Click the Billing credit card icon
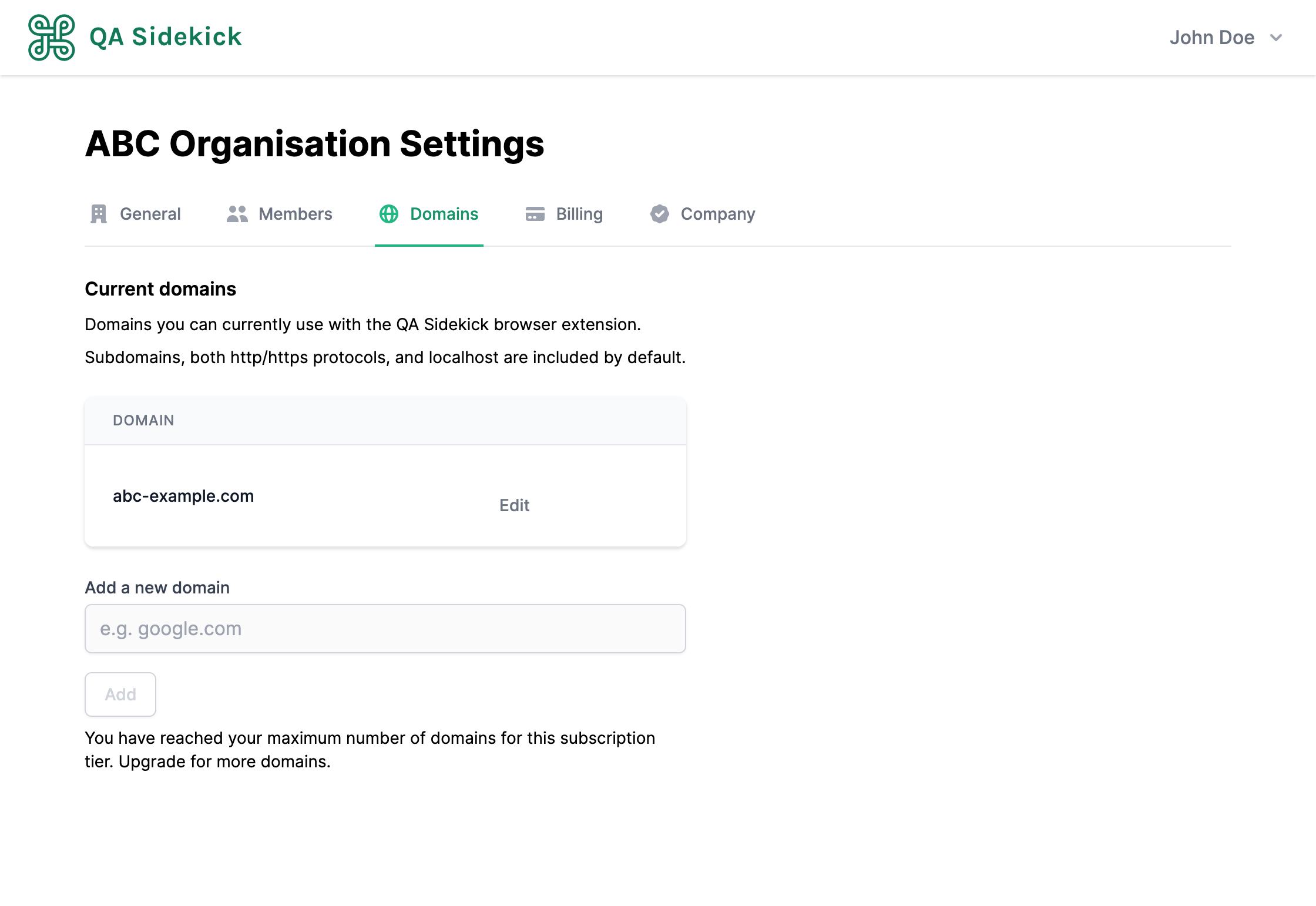 click(x=535, y=214)
